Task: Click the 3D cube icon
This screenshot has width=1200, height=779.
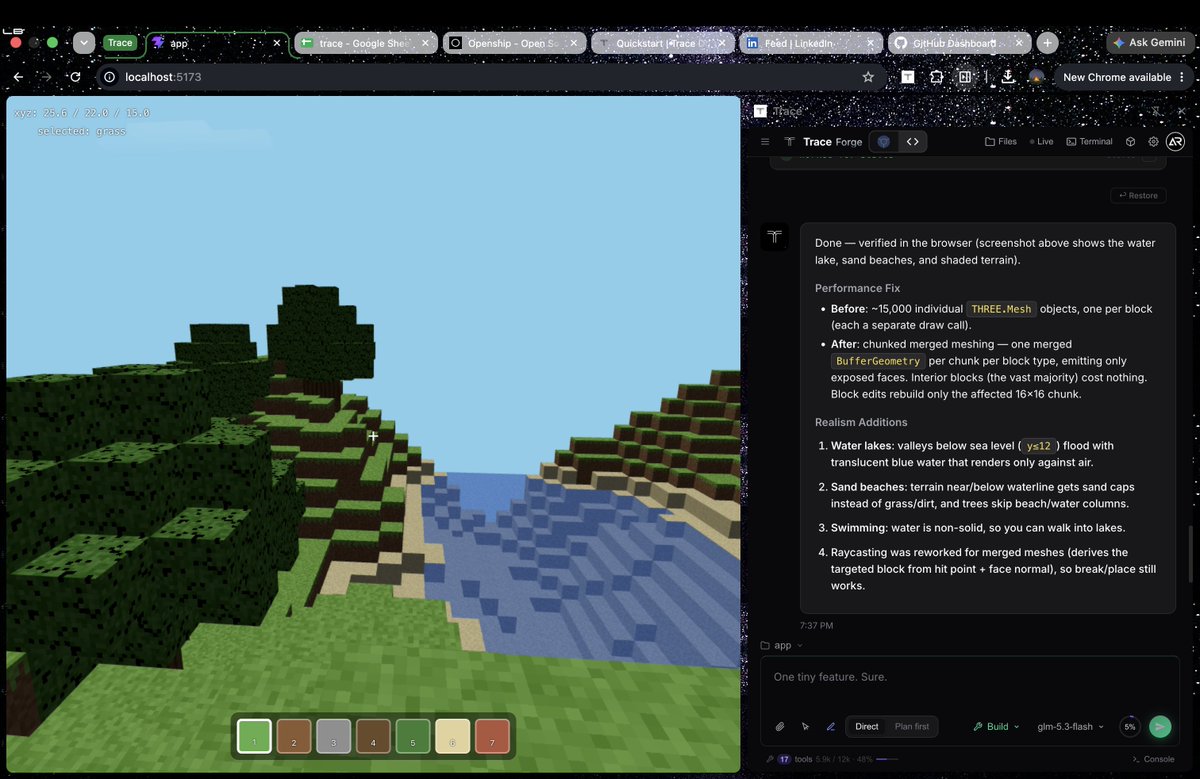Action: (x=1130, y=142)
